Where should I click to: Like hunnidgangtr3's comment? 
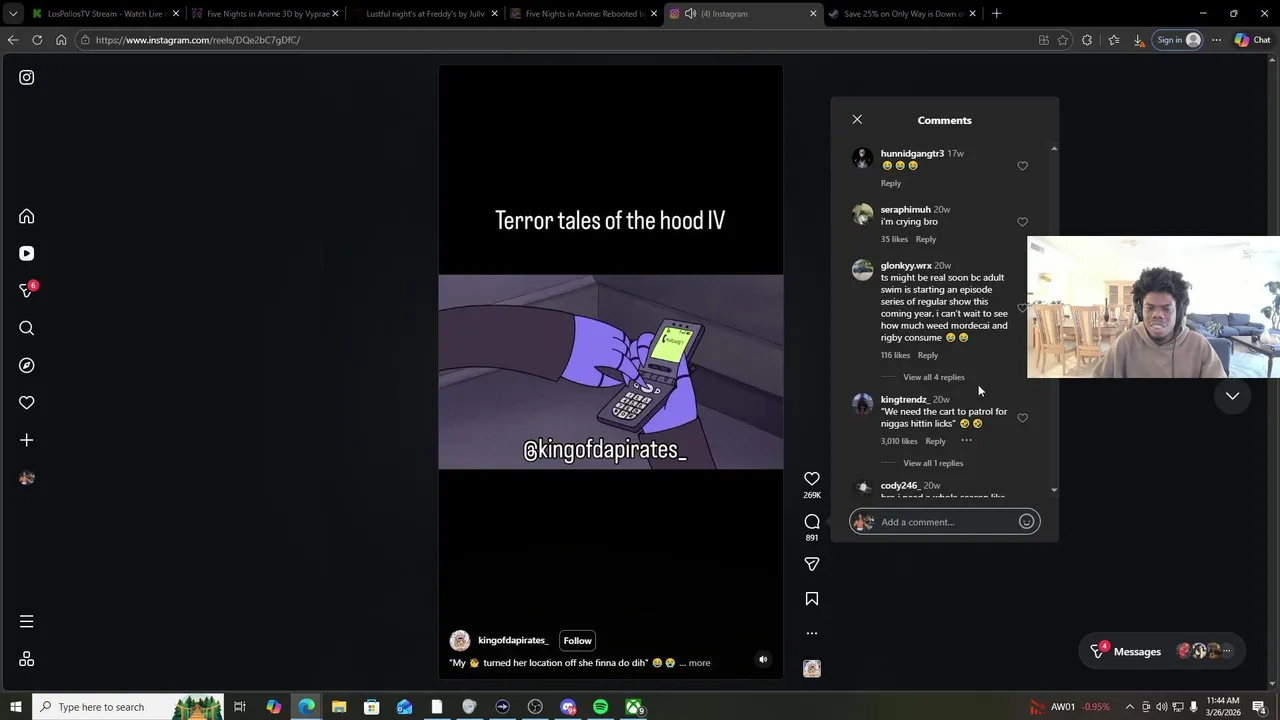[x=1022, y=166]
